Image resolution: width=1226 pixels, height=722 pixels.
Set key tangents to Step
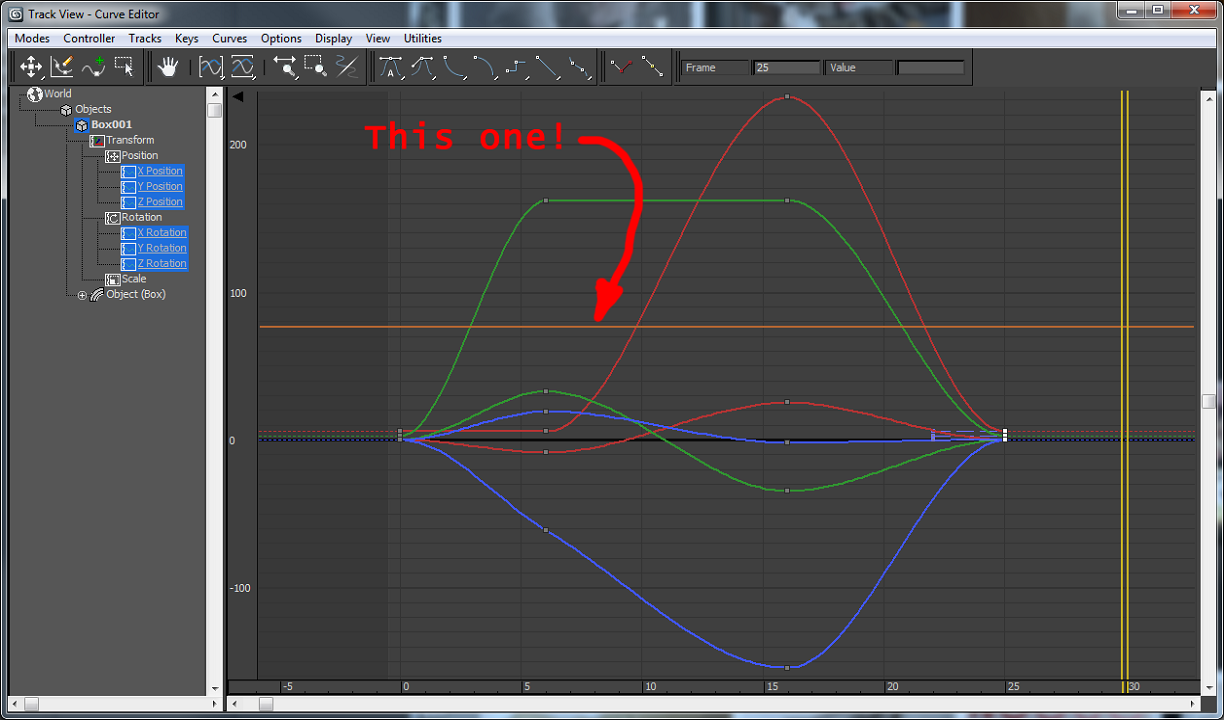pos(515,67)
